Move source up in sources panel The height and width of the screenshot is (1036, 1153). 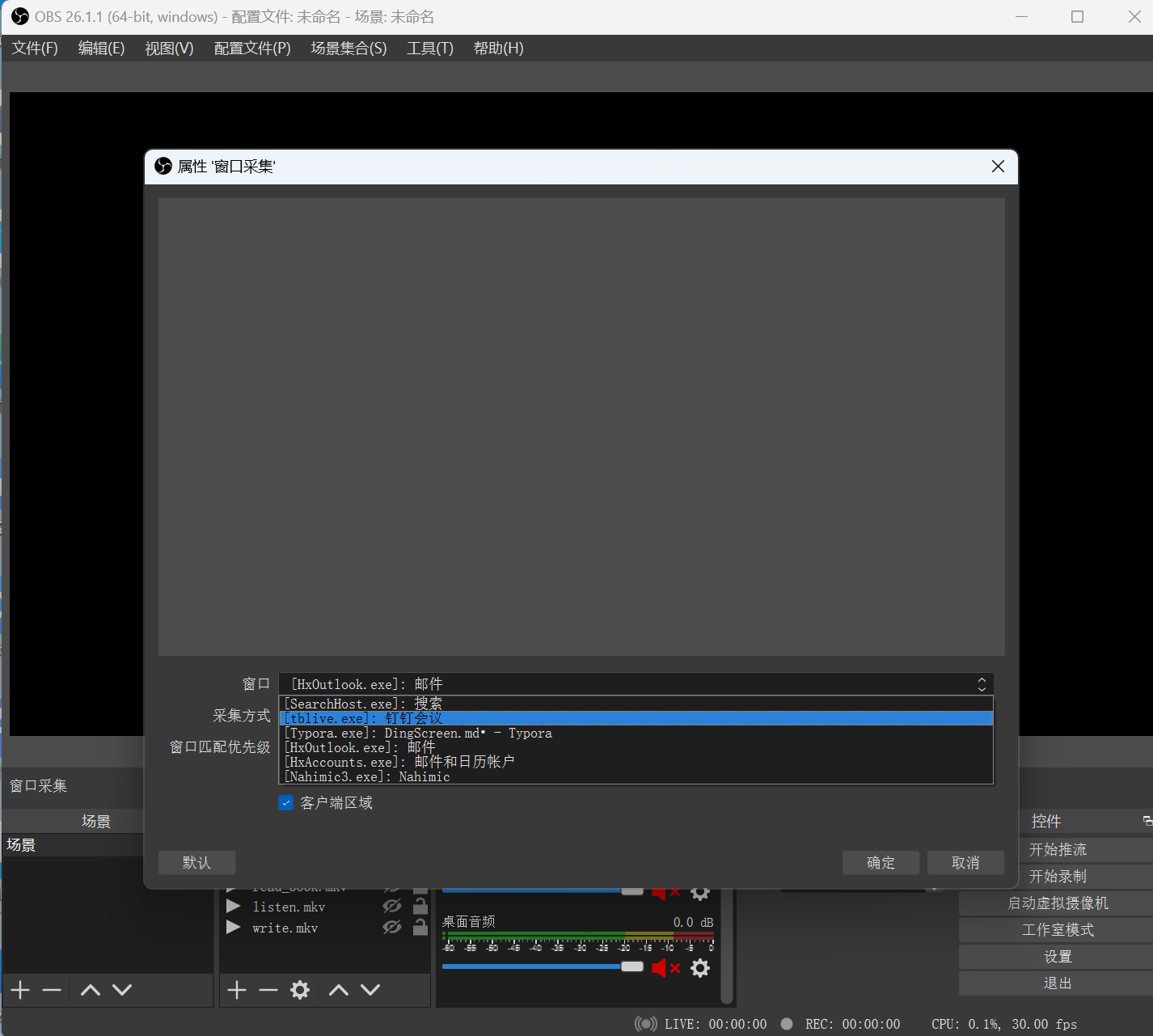click(339, 990)
